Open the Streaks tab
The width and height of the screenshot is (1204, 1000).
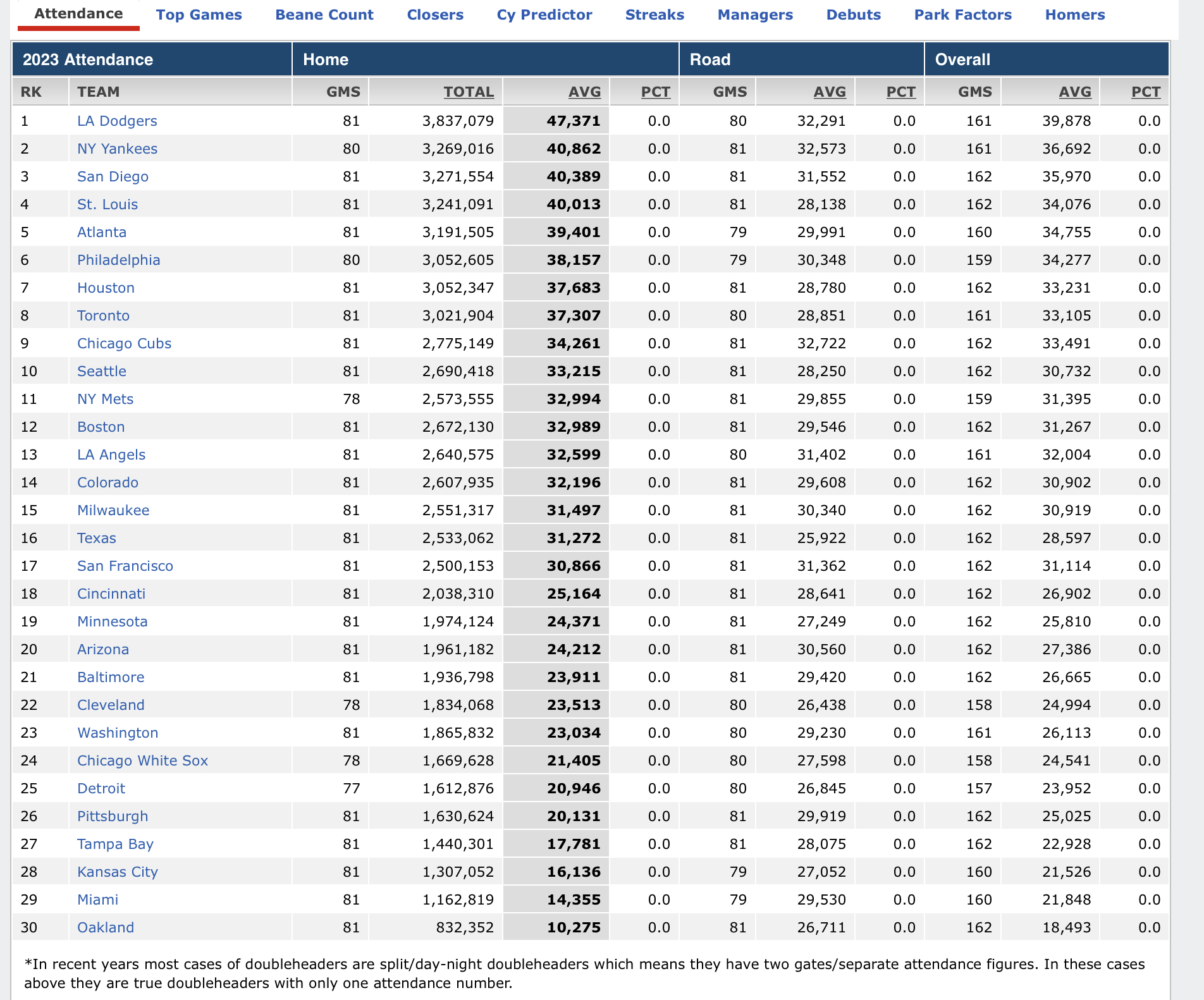pos(654,15)
